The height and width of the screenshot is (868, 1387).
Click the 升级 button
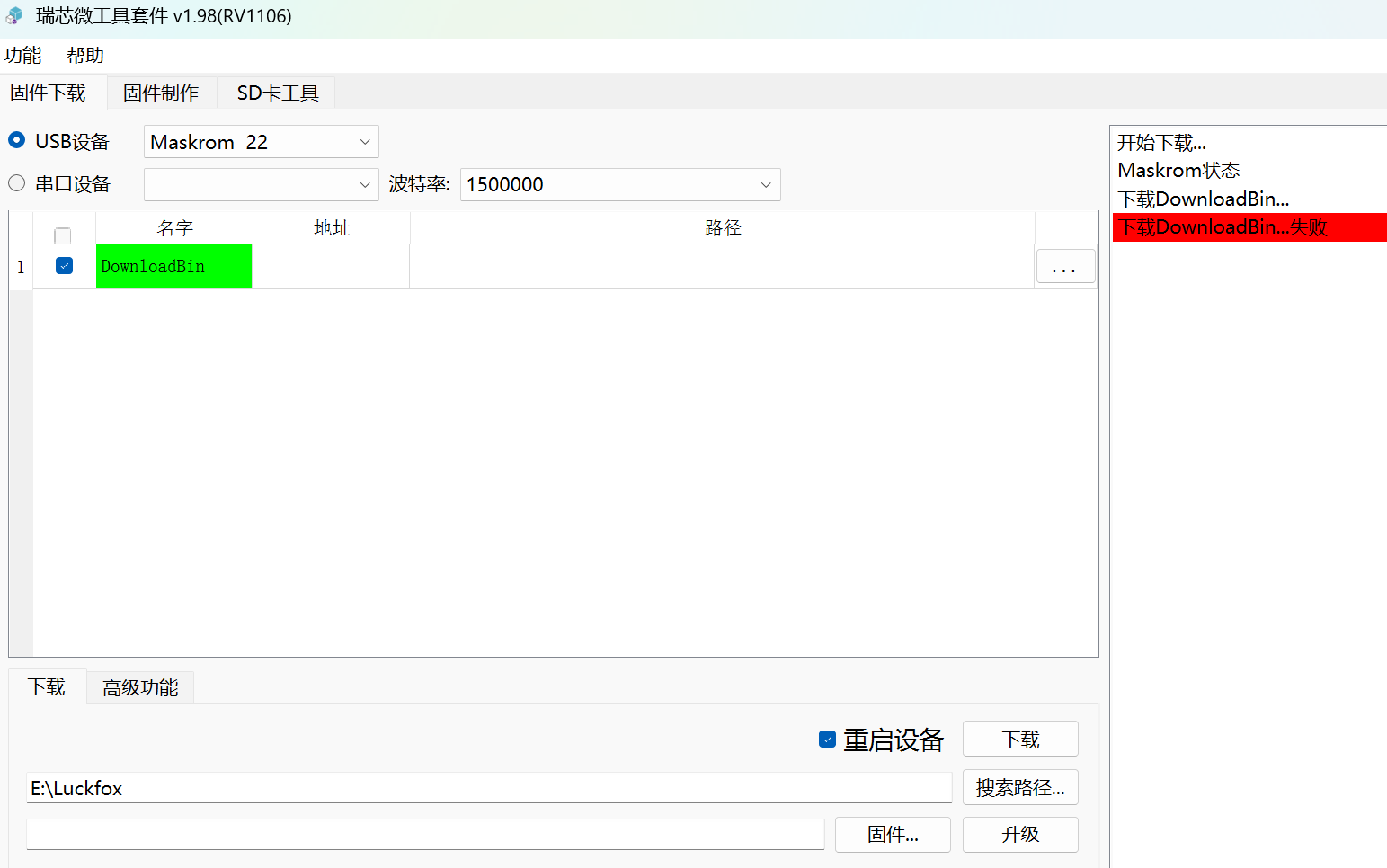point(1020,834)
